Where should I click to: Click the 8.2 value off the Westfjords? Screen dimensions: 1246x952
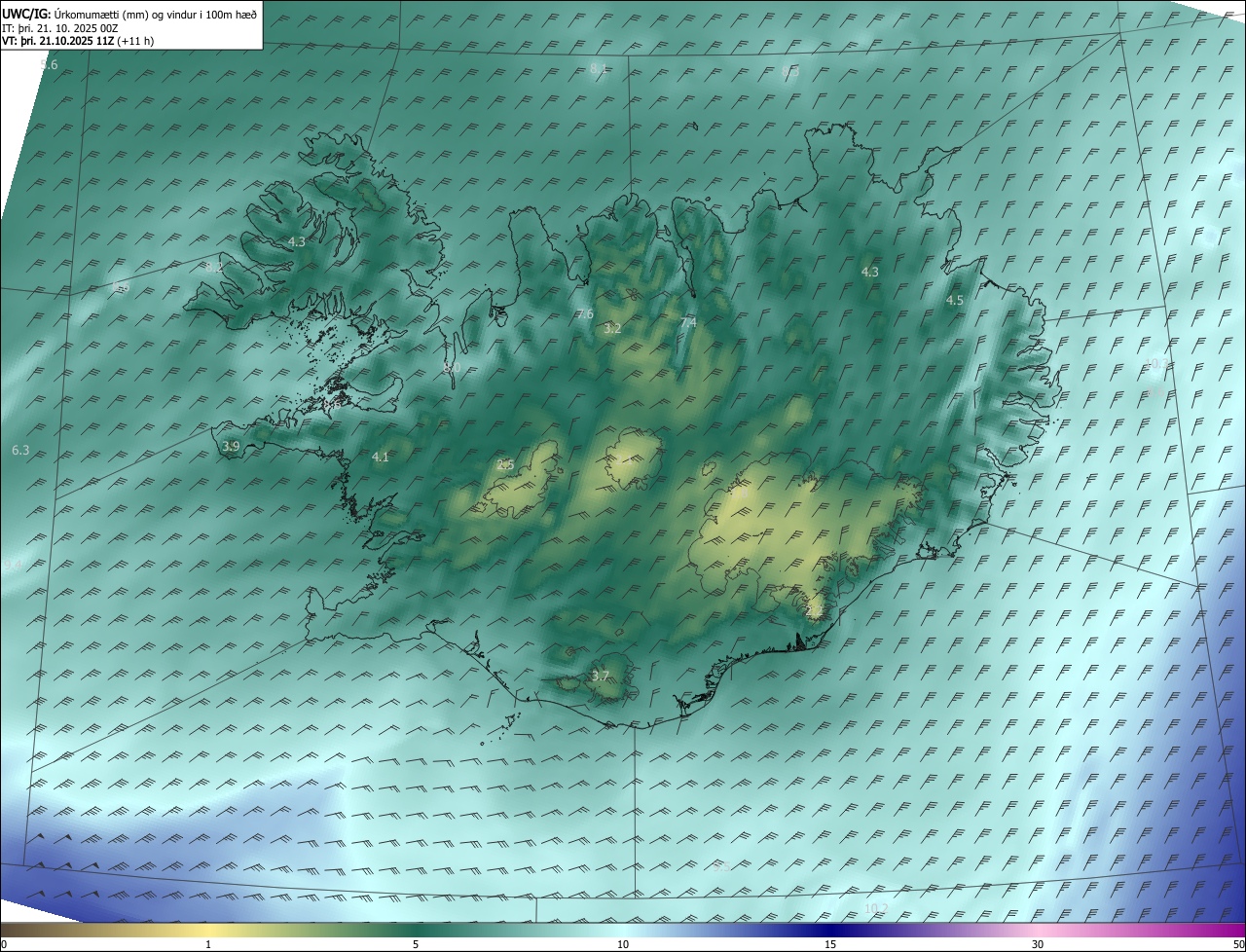(213, 267)
